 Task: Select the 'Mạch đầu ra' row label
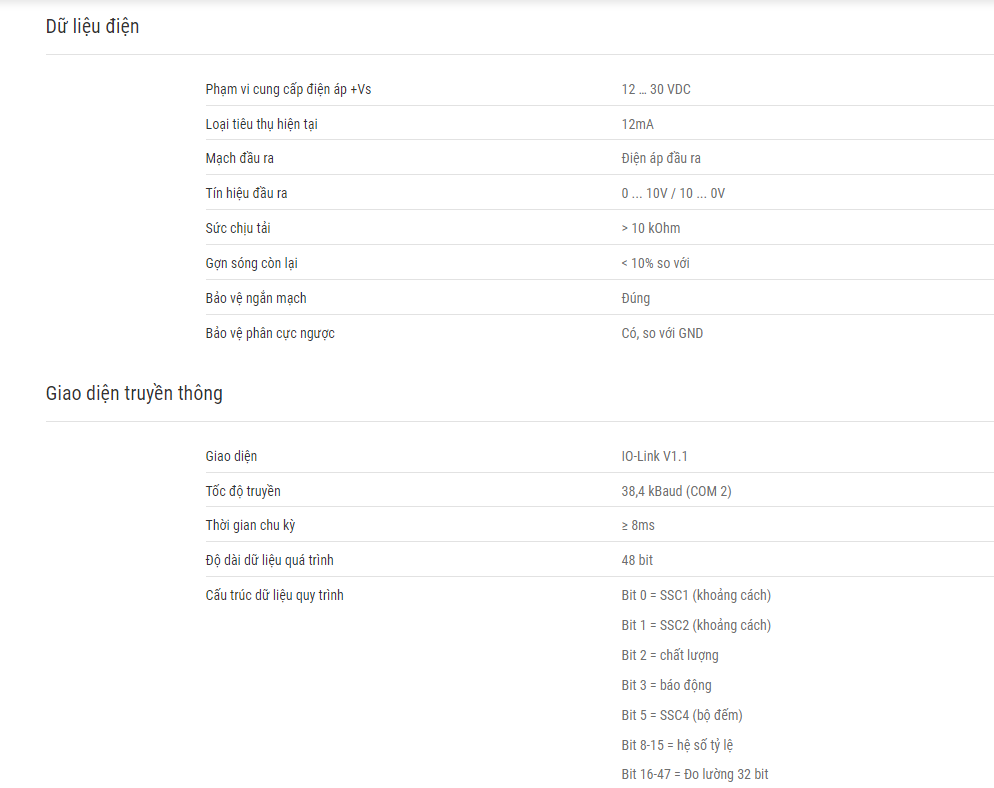point(240,158)
